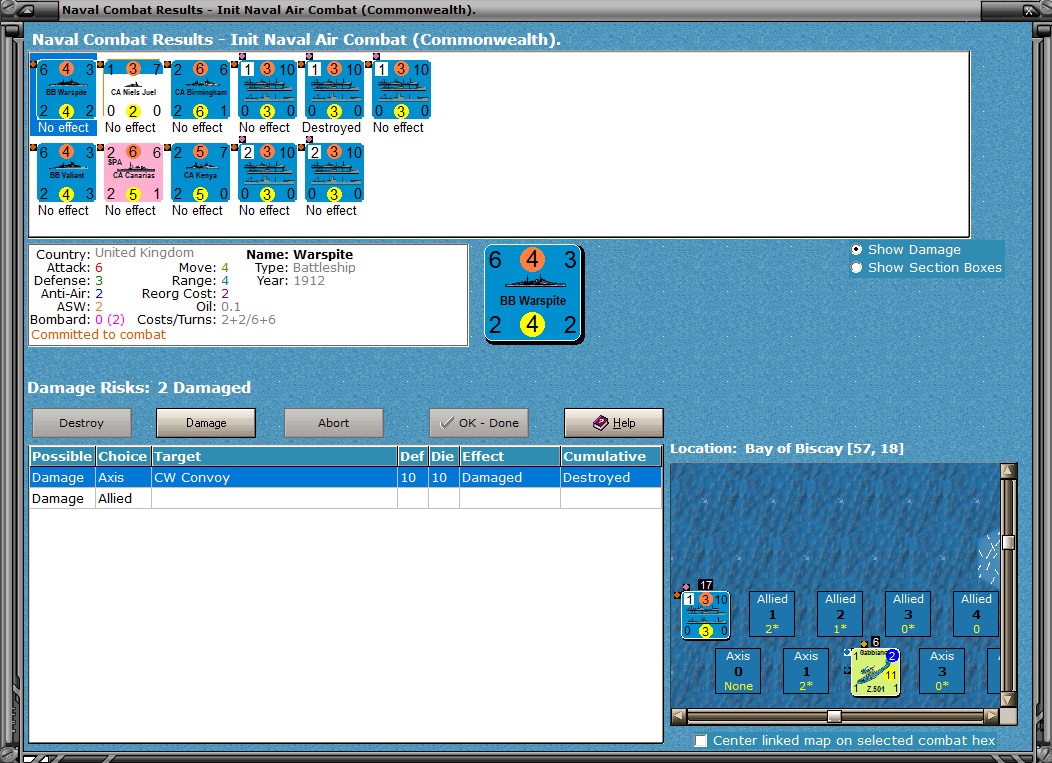The width and height of the screenshot is (1052, 763).
Task: Click the window system menu icon in title bar
Action: tap(25, 10)
